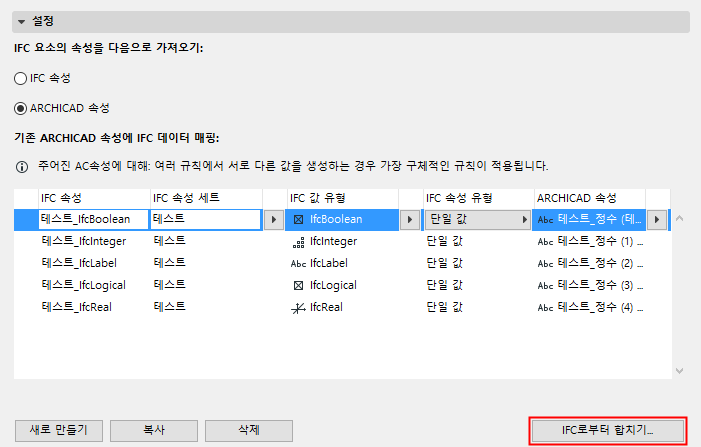Click the Abc icon of 테스트_정수 (테... cell
Screen dimensions: 701x447
click(x=545, y=220)
